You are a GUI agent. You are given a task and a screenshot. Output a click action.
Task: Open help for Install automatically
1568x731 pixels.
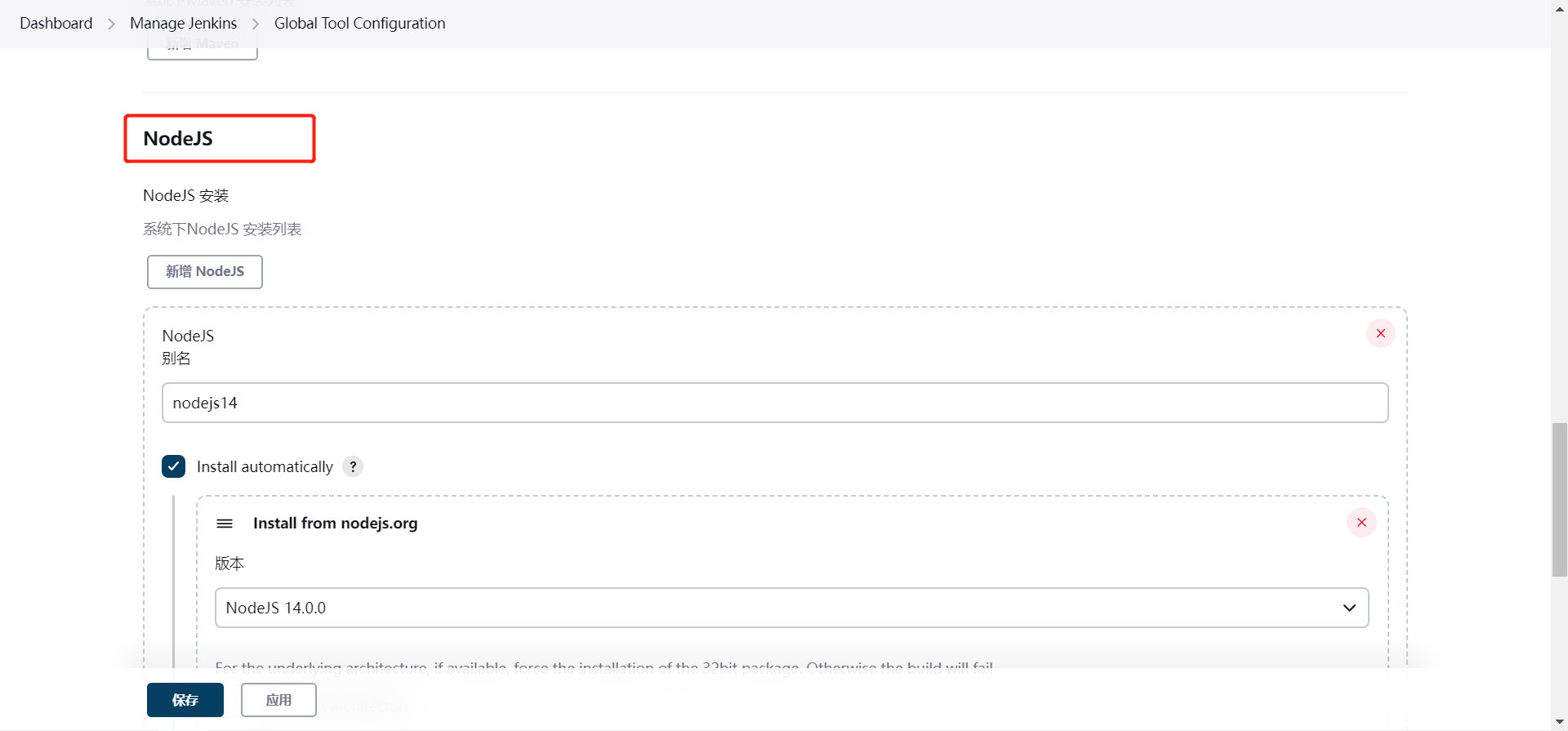[353, 466]
